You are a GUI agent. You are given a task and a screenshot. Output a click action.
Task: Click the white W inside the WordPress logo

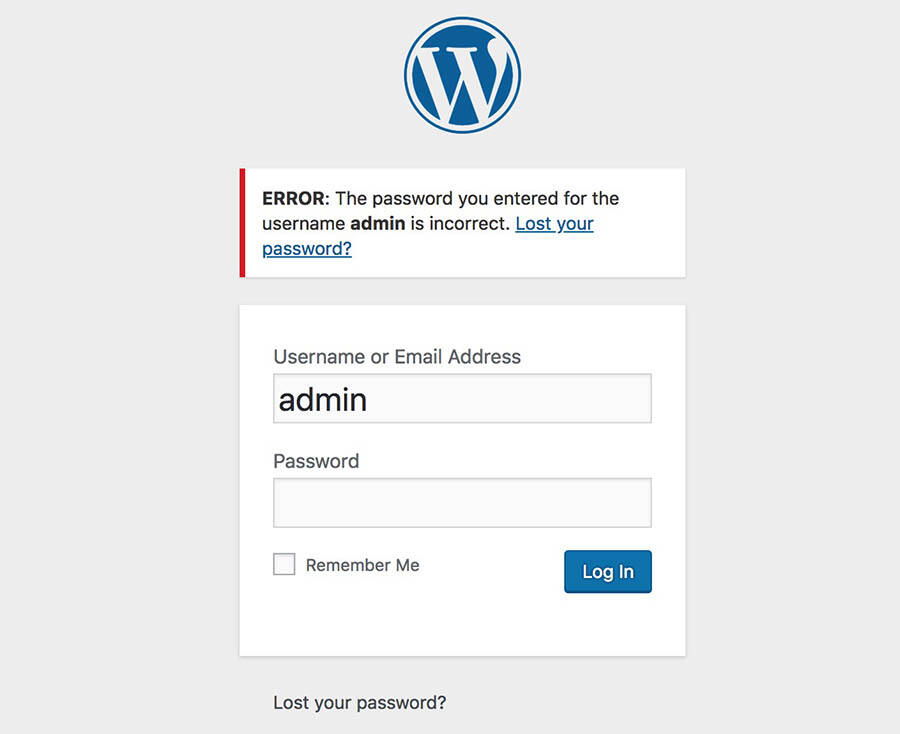(x=462, y=77)
